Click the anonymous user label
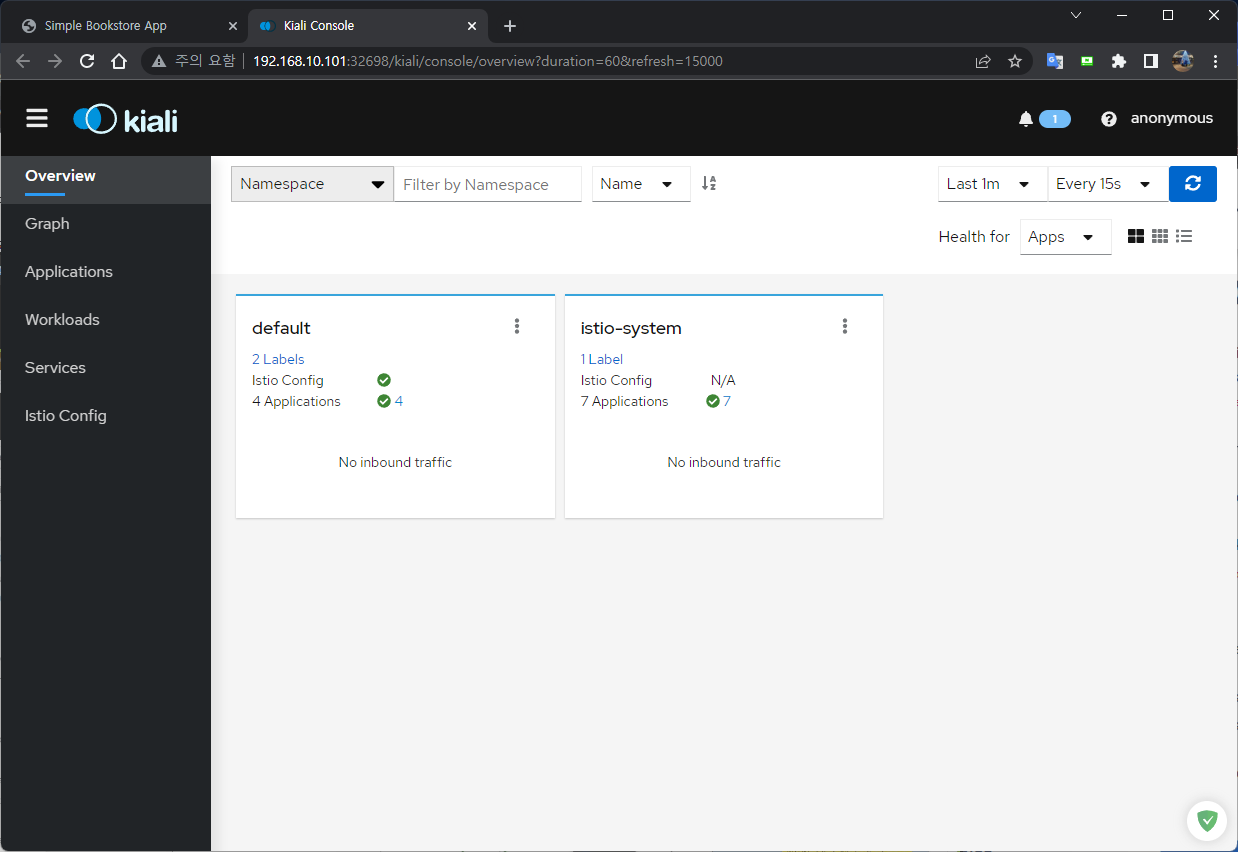The image size is (1238, 852). click(1172, 118)
